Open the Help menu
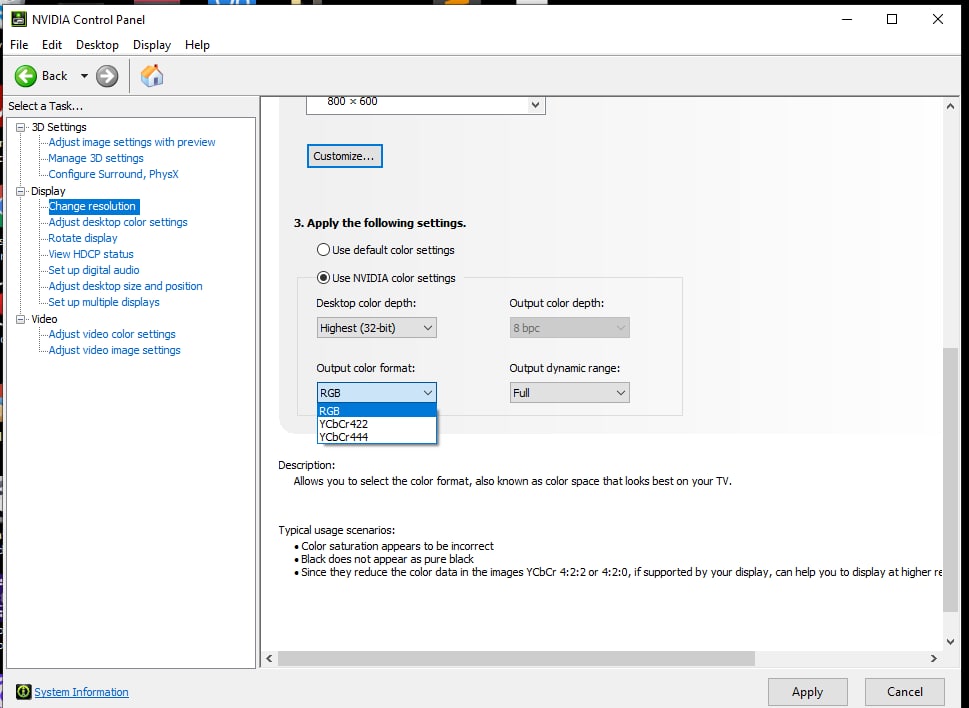The height and width of the screenshot is (708, 969). pos(197,44)
